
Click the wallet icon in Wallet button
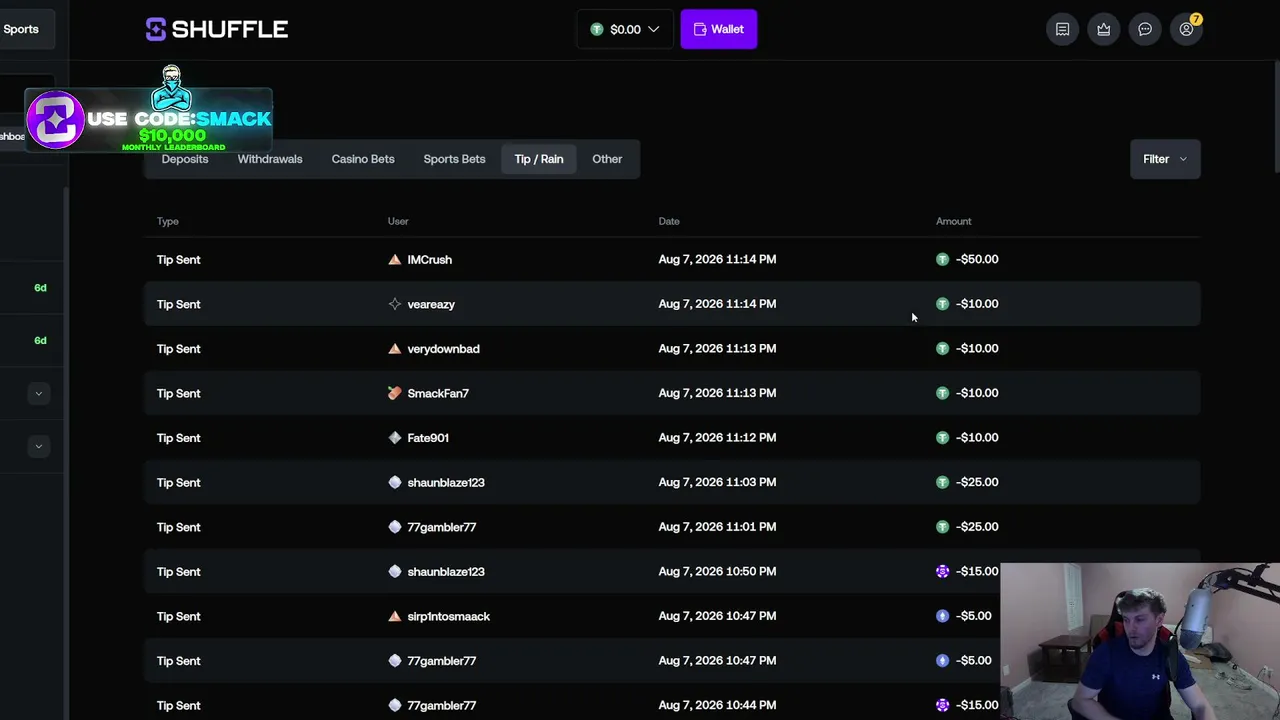pos(700,29)
